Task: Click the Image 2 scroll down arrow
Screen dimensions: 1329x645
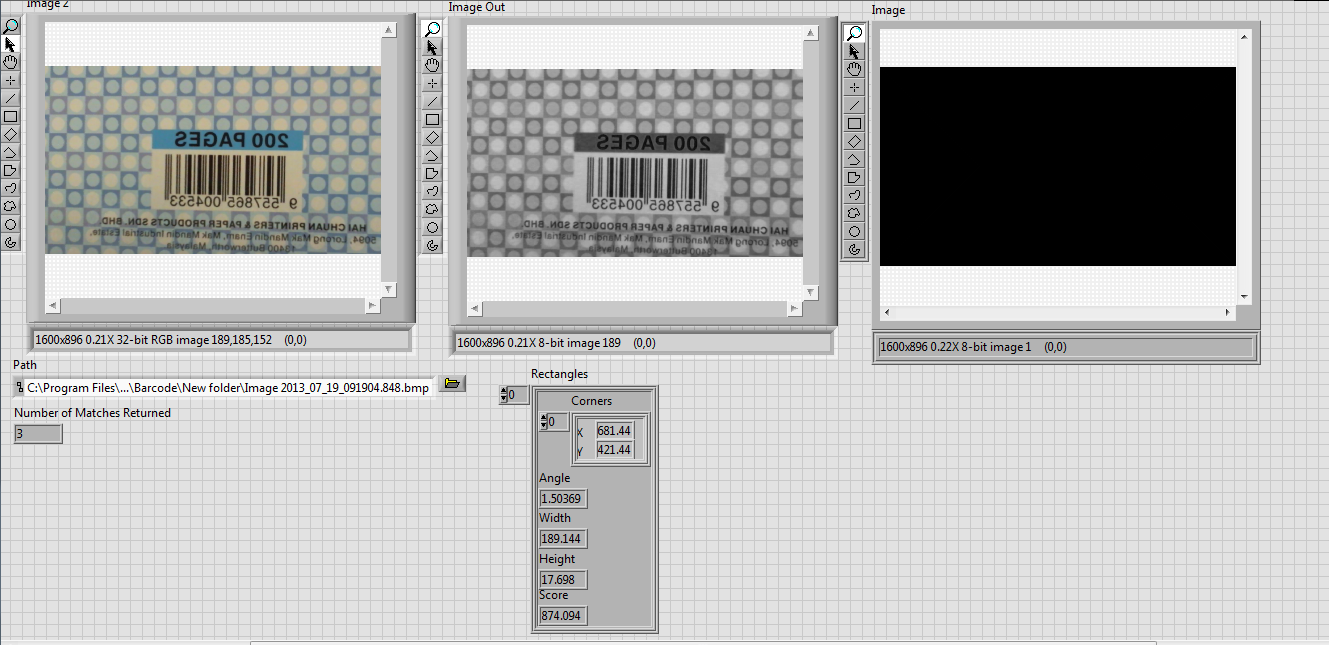Action: coord(388,290)
